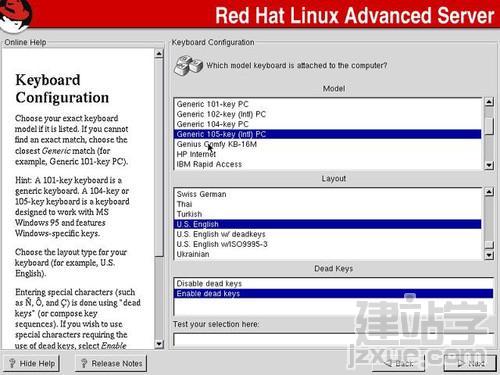Click the Layout list scroll-down arrow
The image size is (500, 375).
coord(489,255)
